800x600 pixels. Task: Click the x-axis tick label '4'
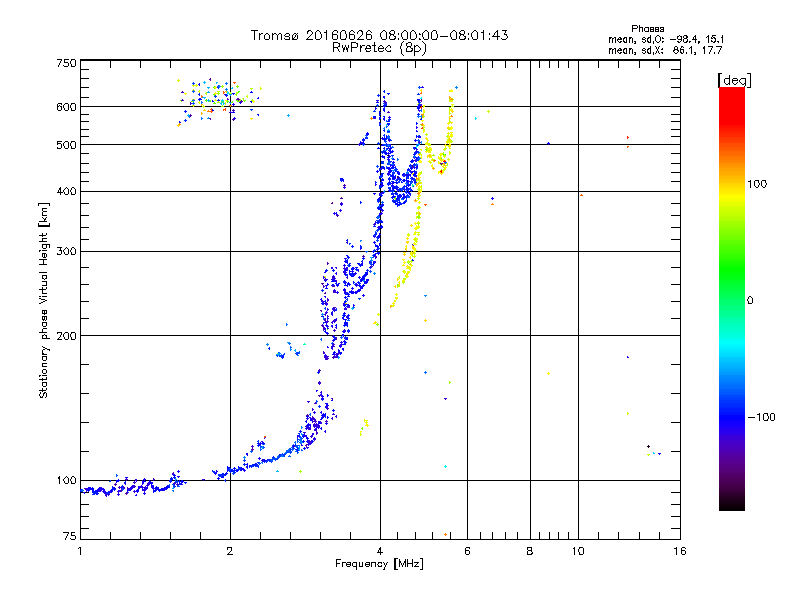[x=380, y=551]
